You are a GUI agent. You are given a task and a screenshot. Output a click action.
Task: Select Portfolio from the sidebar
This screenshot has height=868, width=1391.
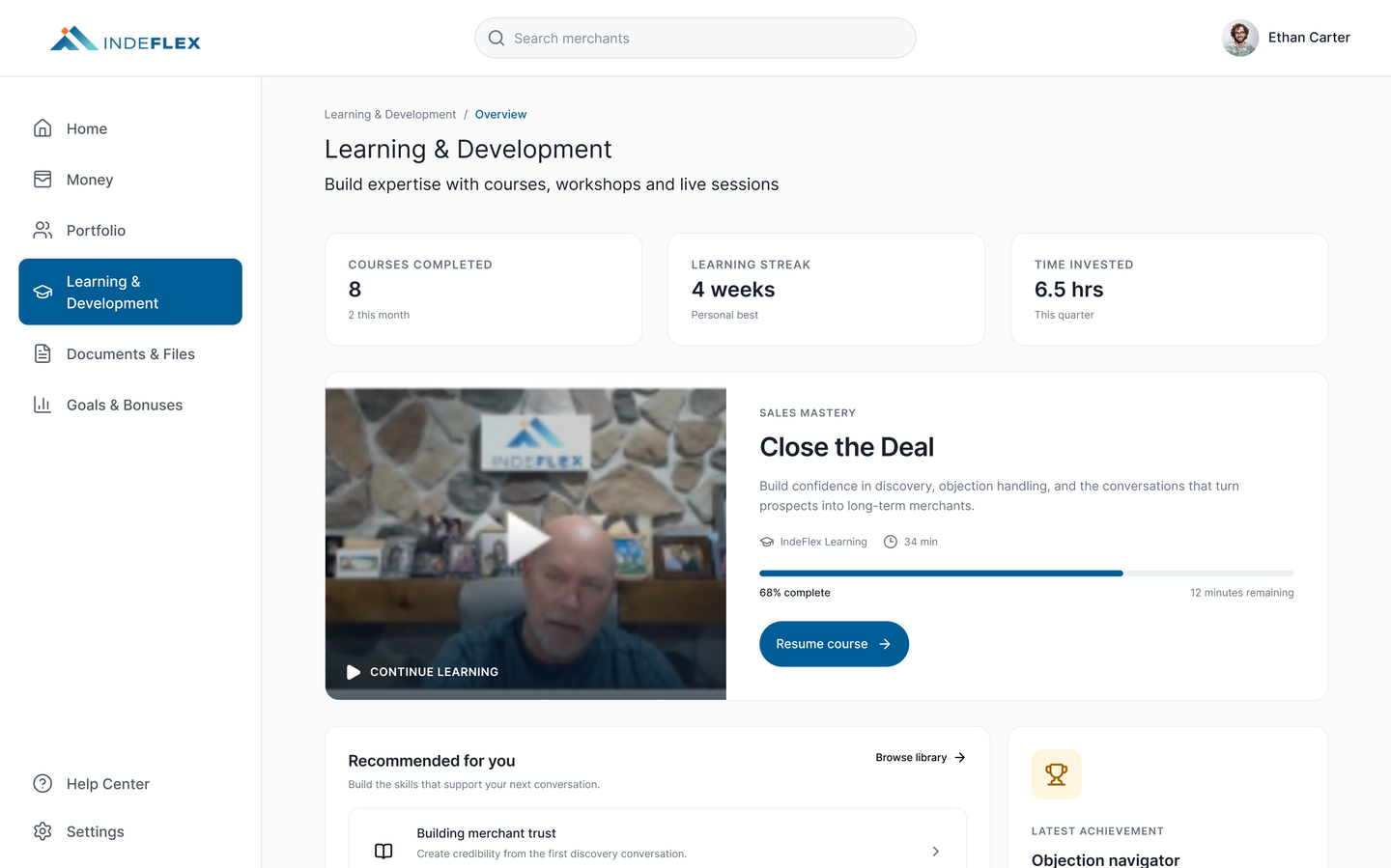point(130,230)
